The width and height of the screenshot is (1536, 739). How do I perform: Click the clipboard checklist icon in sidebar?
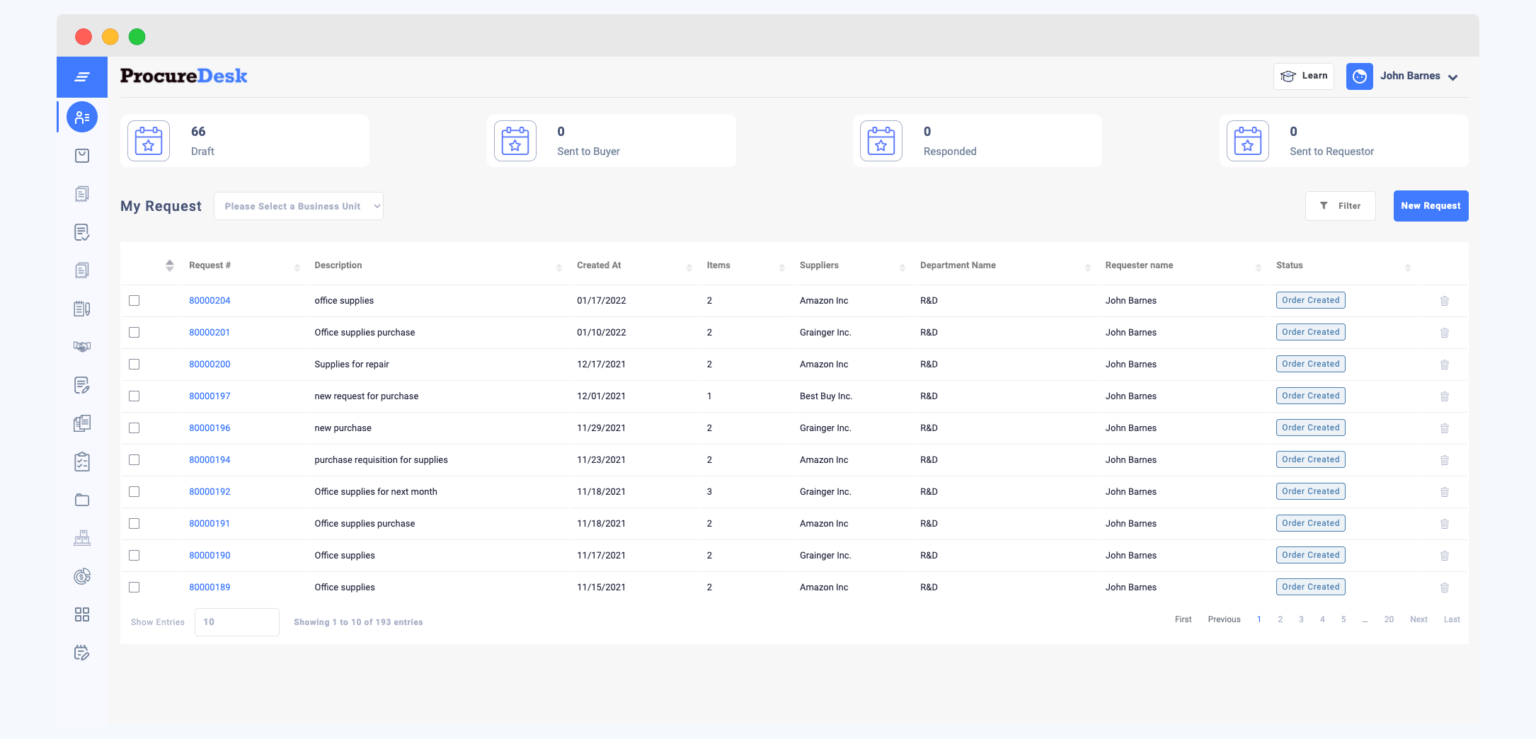pyautogui.click(x=82, y=462)
